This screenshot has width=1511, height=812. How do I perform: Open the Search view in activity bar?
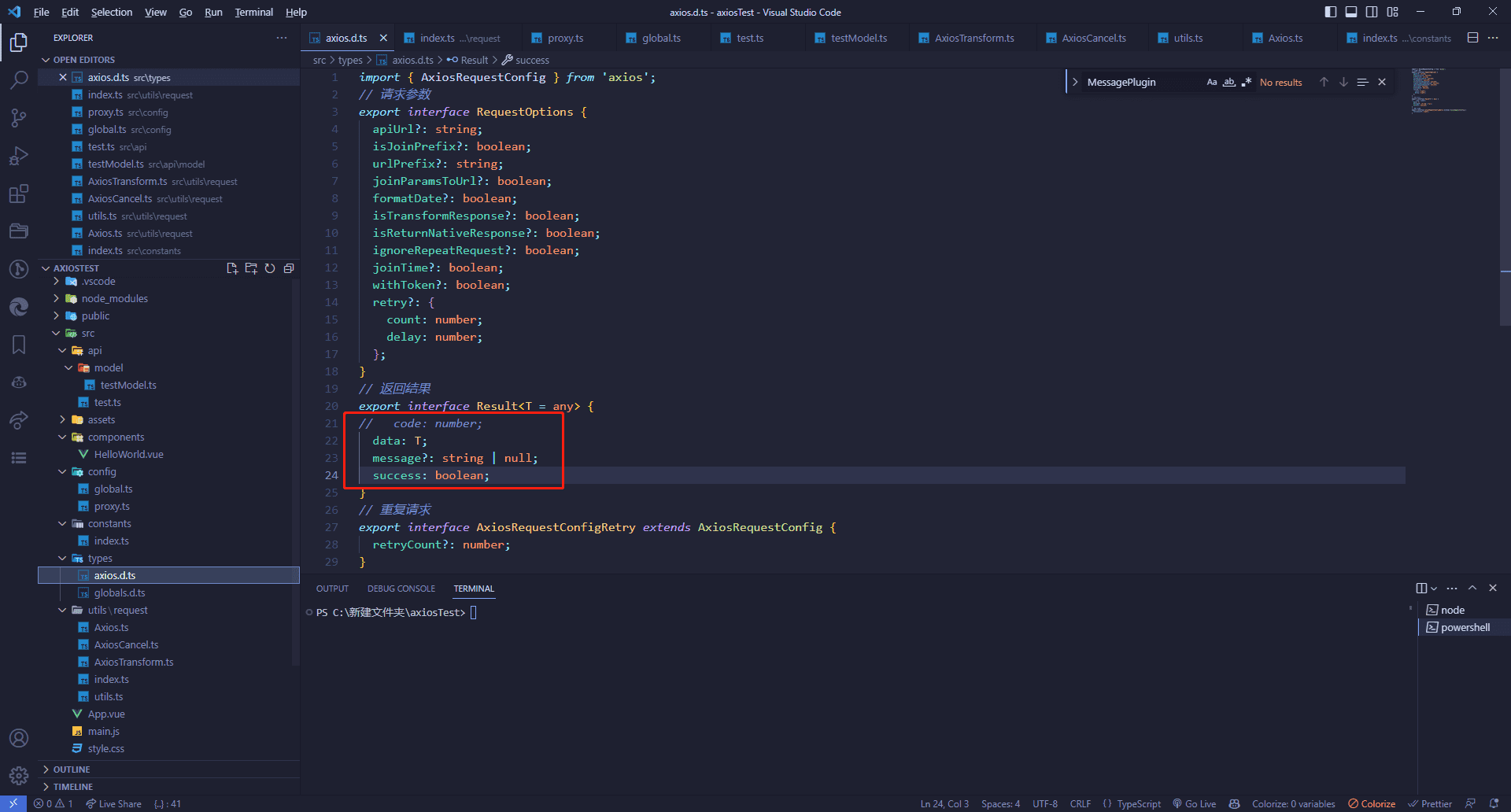[19, 79]
